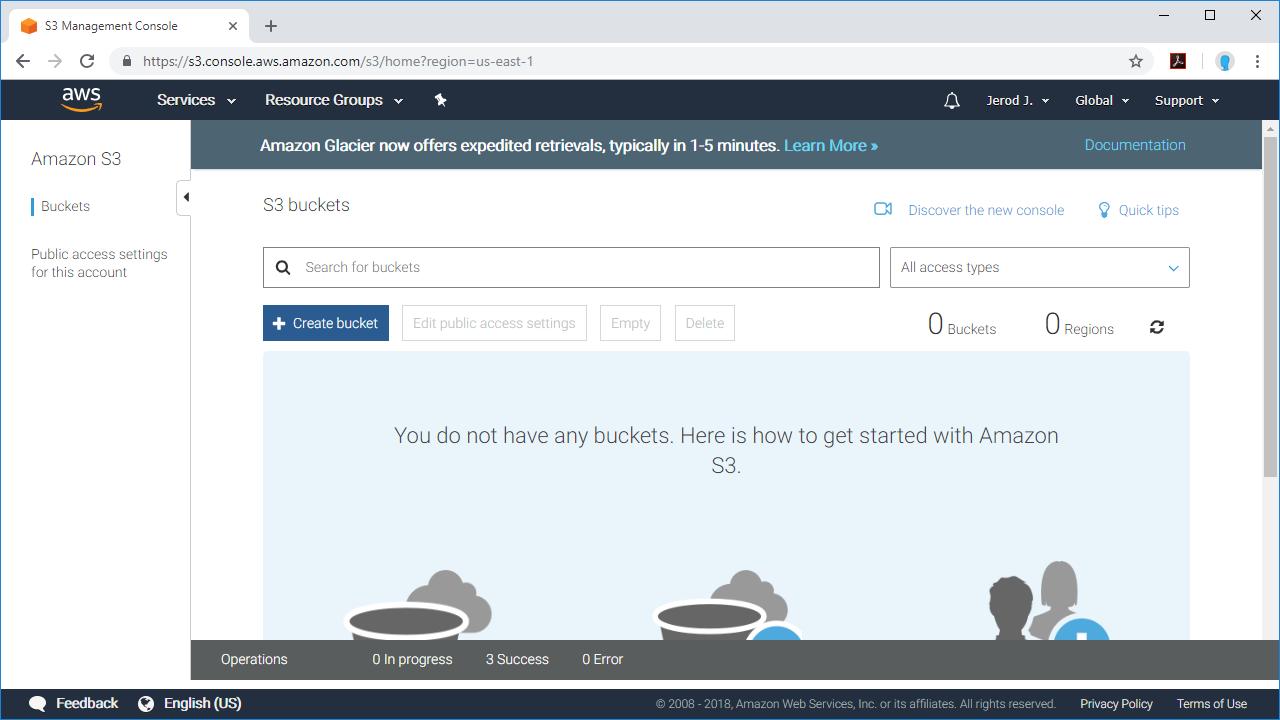Image resolution: width=1280 pixels, height=720 pixels.
Task: Collapse the Amazon S3 sidebar panel
Action: pyautogui.click(x=184, y=197)
